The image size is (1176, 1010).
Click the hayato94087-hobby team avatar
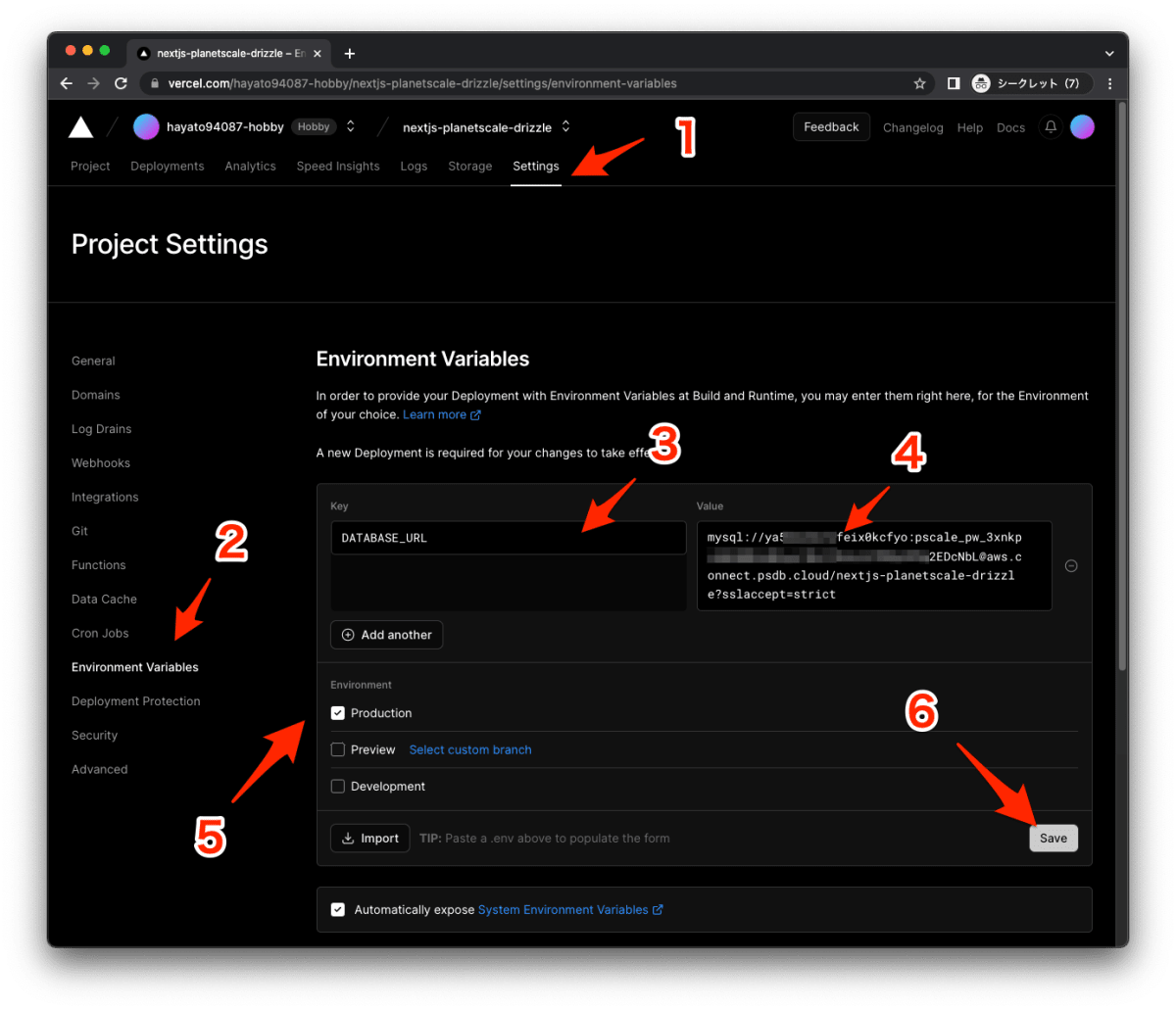[146, 127]
